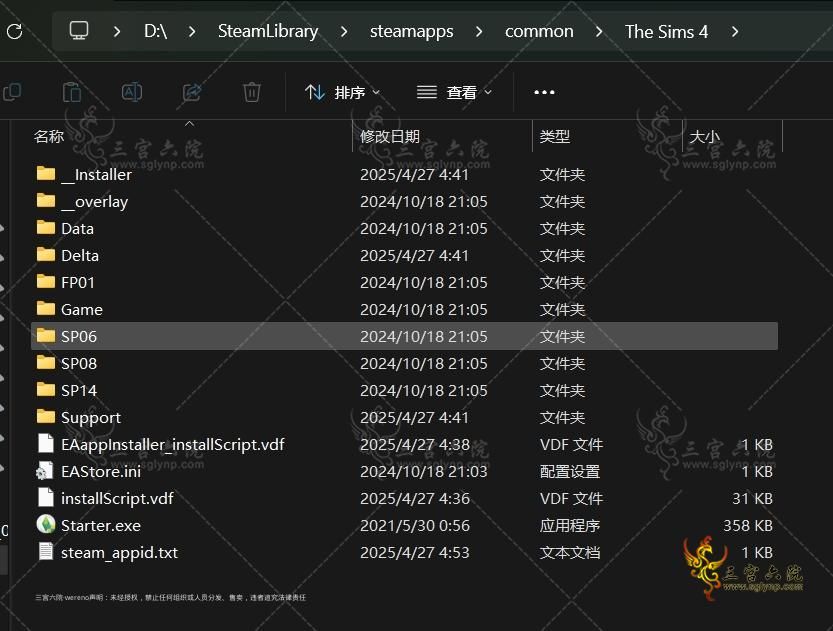Open the 排序 sort dropdown
Viewport: 833px width, 631px height.
click(x=343, y=92)
